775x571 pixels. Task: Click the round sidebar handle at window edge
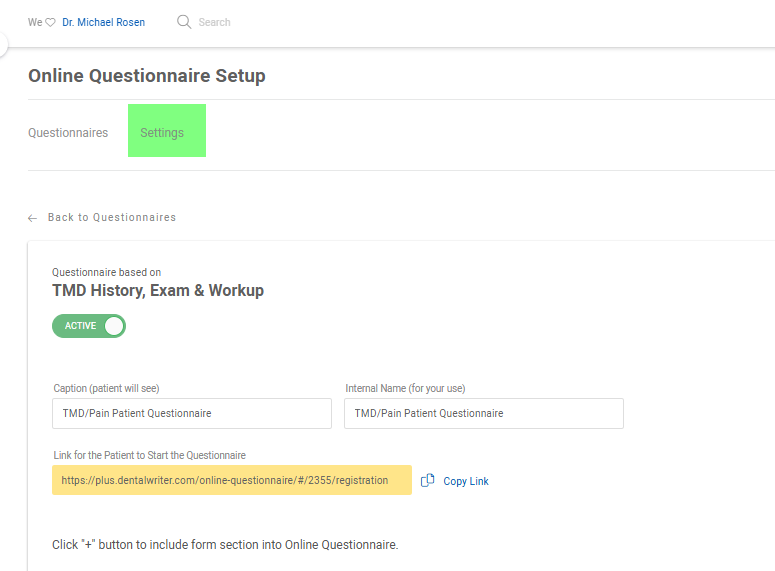(x=3, y=44)
